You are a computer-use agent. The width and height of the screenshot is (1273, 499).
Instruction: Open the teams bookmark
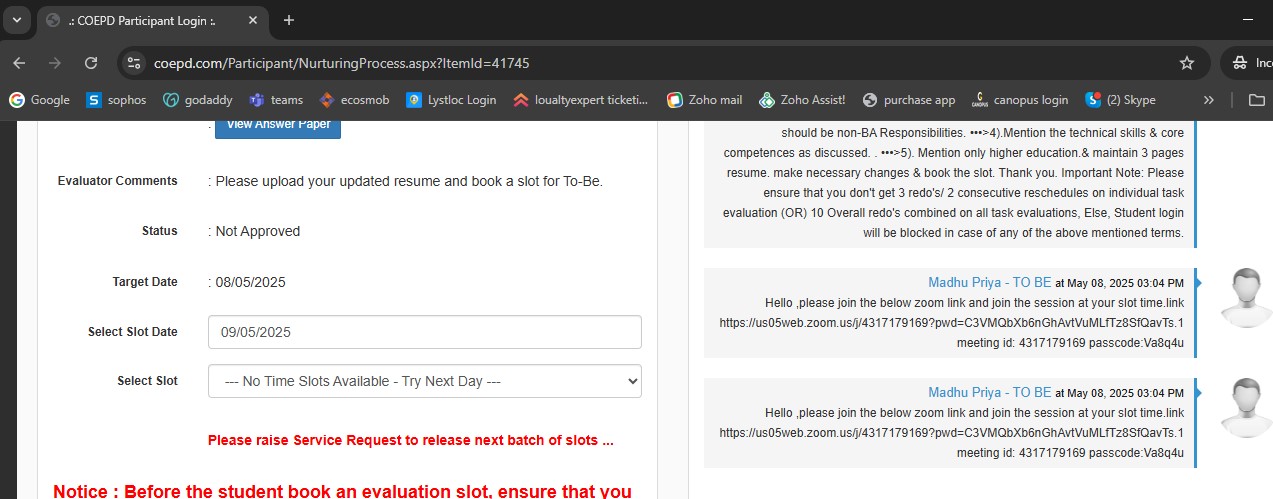click(x=276, y=100)
